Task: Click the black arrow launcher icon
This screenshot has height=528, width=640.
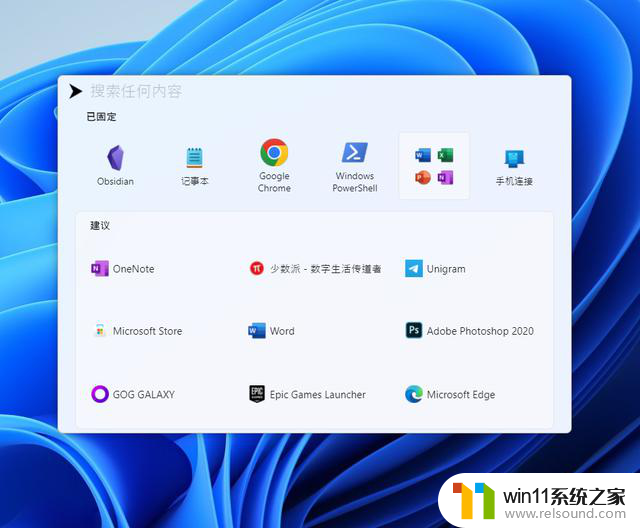Action: [x=75, y=91]
